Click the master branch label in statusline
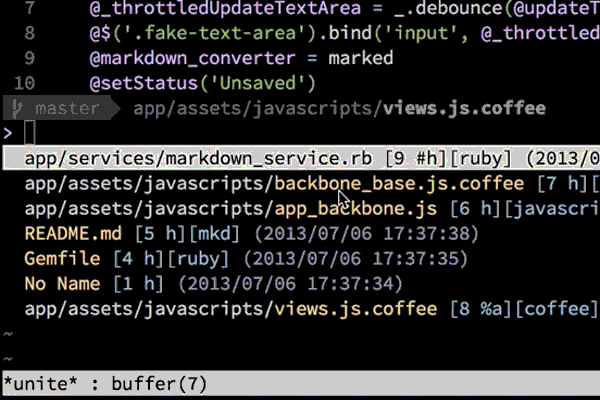 tap(67, 109)
